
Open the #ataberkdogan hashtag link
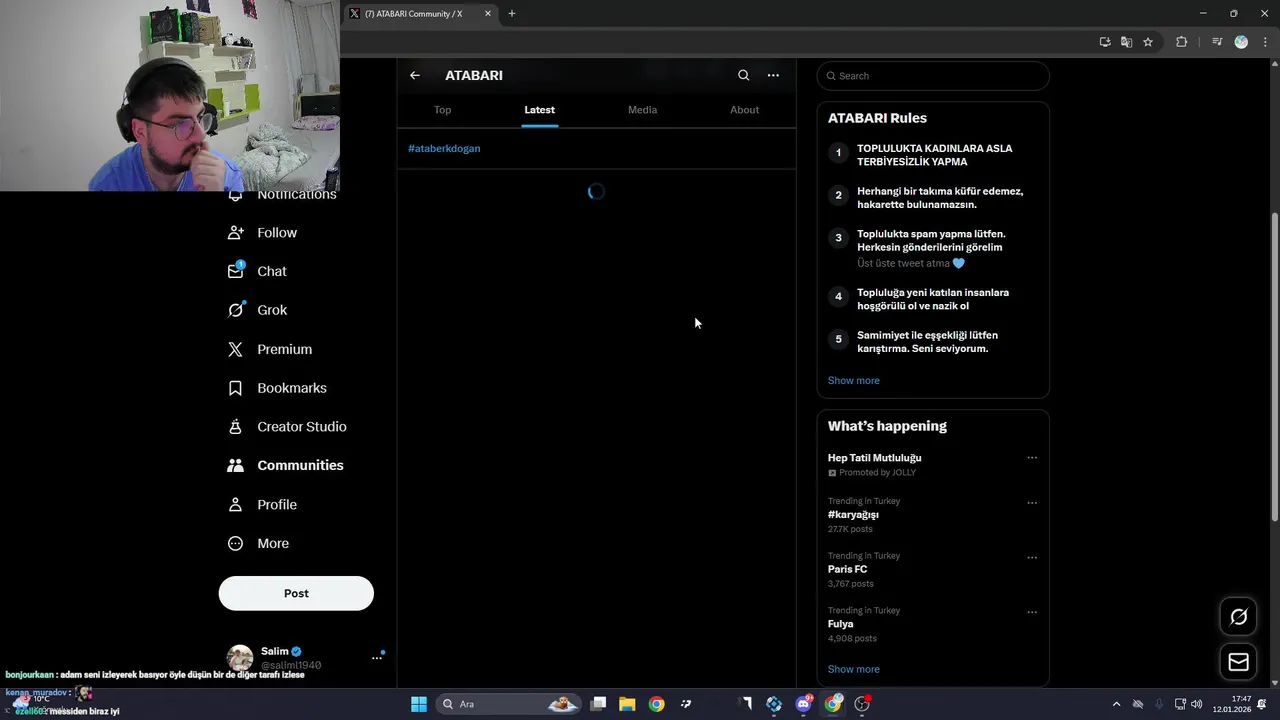click(444, 148)
